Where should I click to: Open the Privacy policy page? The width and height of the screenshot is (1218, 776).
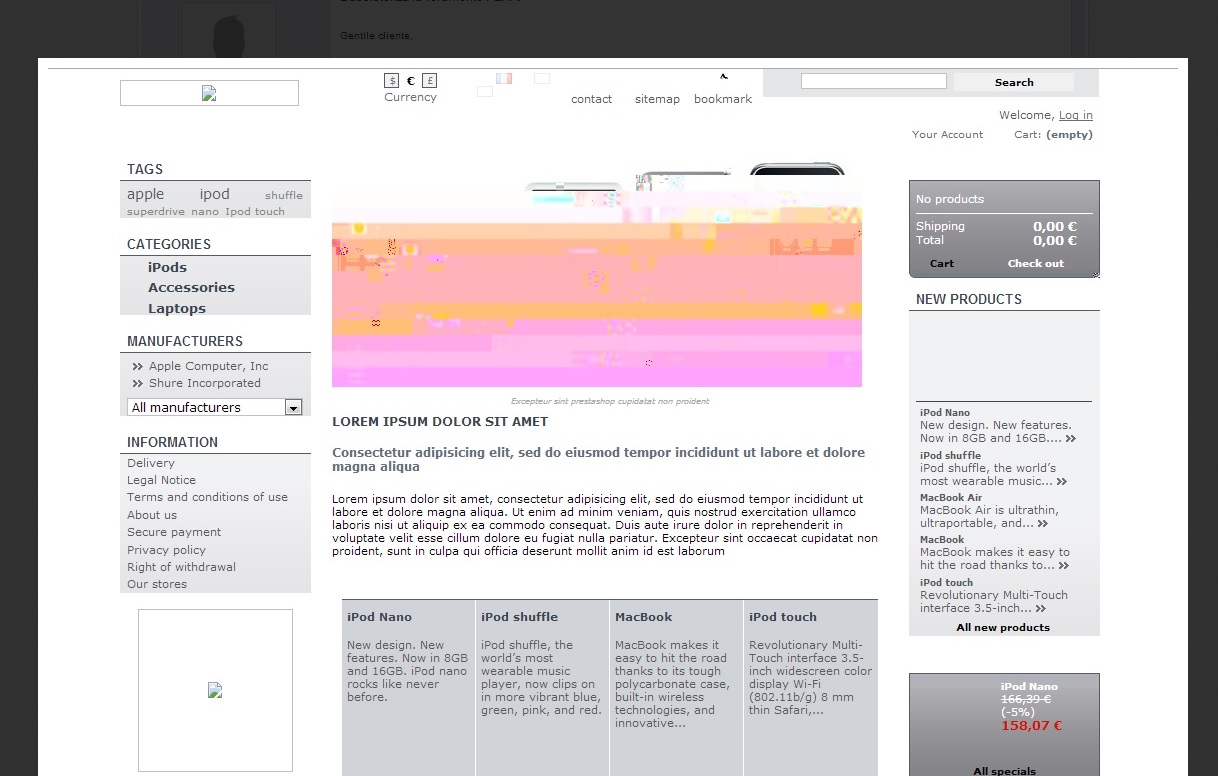(x=166, y=550)
